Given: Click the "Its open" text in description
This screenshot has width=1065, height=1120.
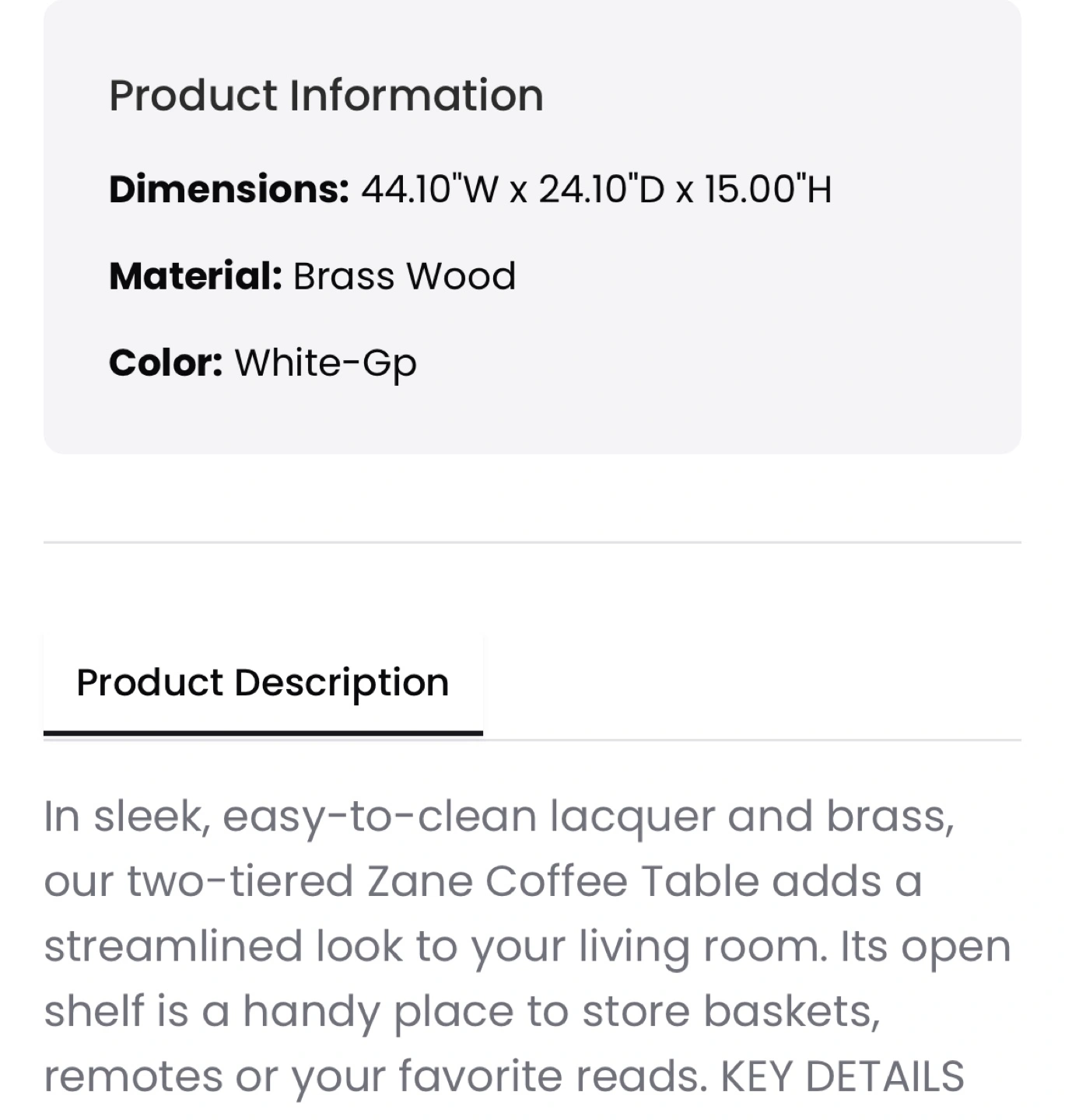Looking at the screenshot, I should click(926, 949).
